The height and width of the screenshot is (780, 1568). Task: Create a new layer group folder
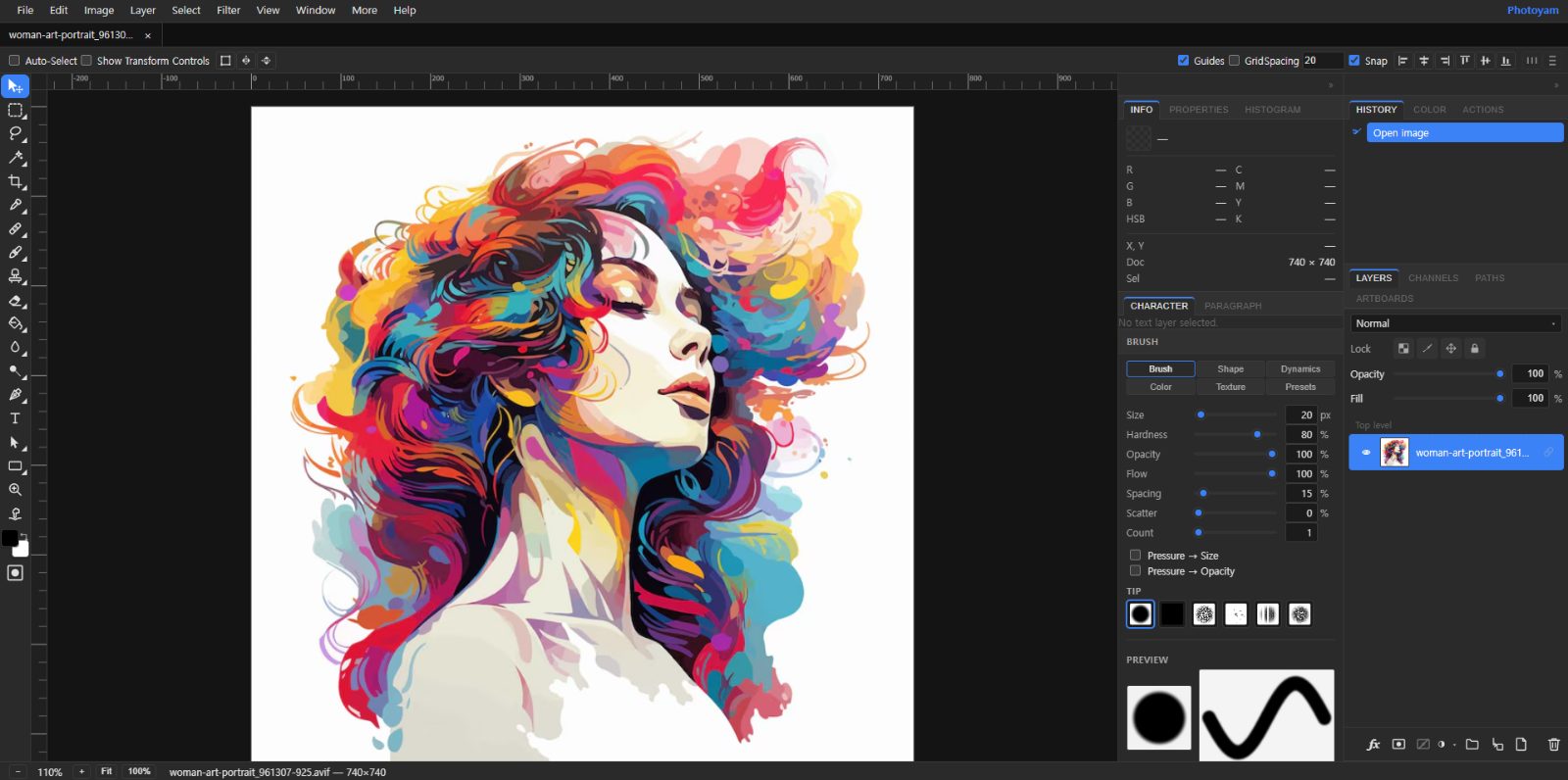tap(1472, 745)
